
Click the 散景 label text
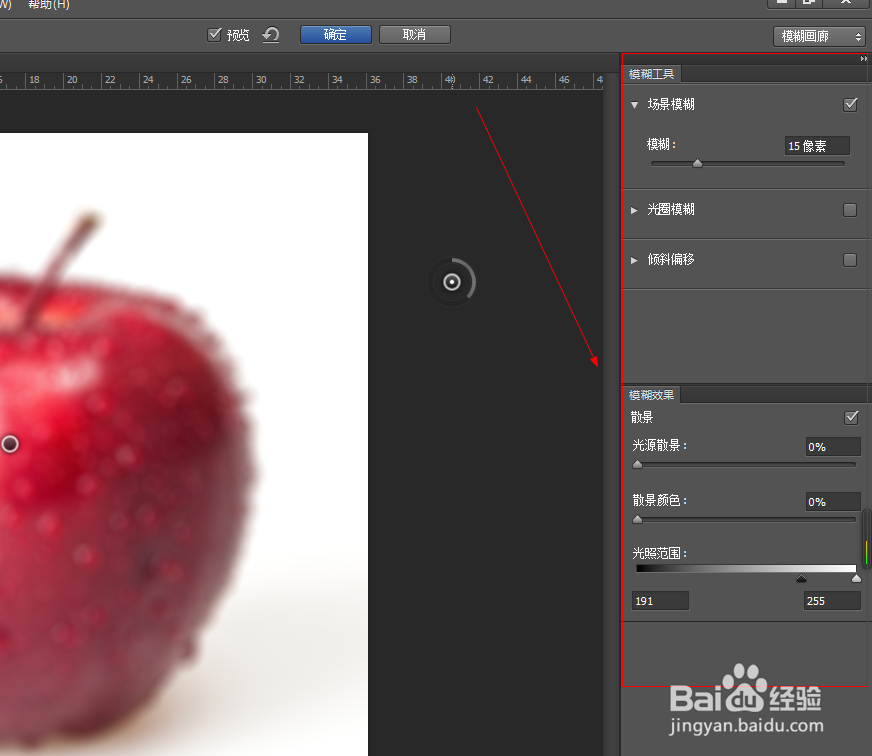pos(642,417)
